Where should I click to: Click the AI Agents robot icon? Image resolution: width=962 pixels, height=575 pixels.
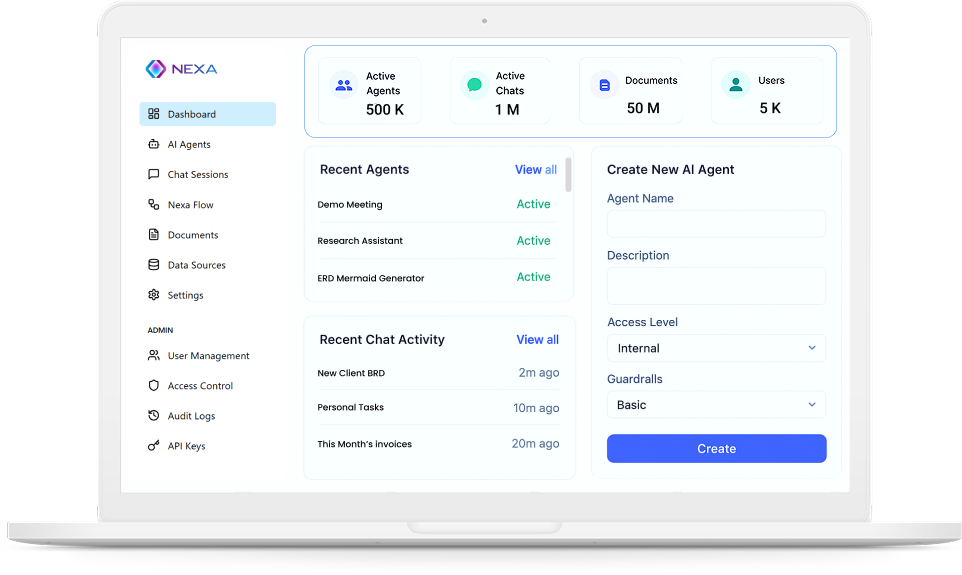153,144
